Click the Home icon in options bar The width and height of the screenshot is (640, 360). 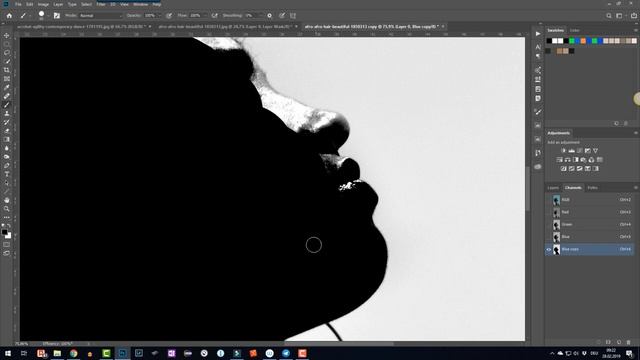tap(9, 16)
